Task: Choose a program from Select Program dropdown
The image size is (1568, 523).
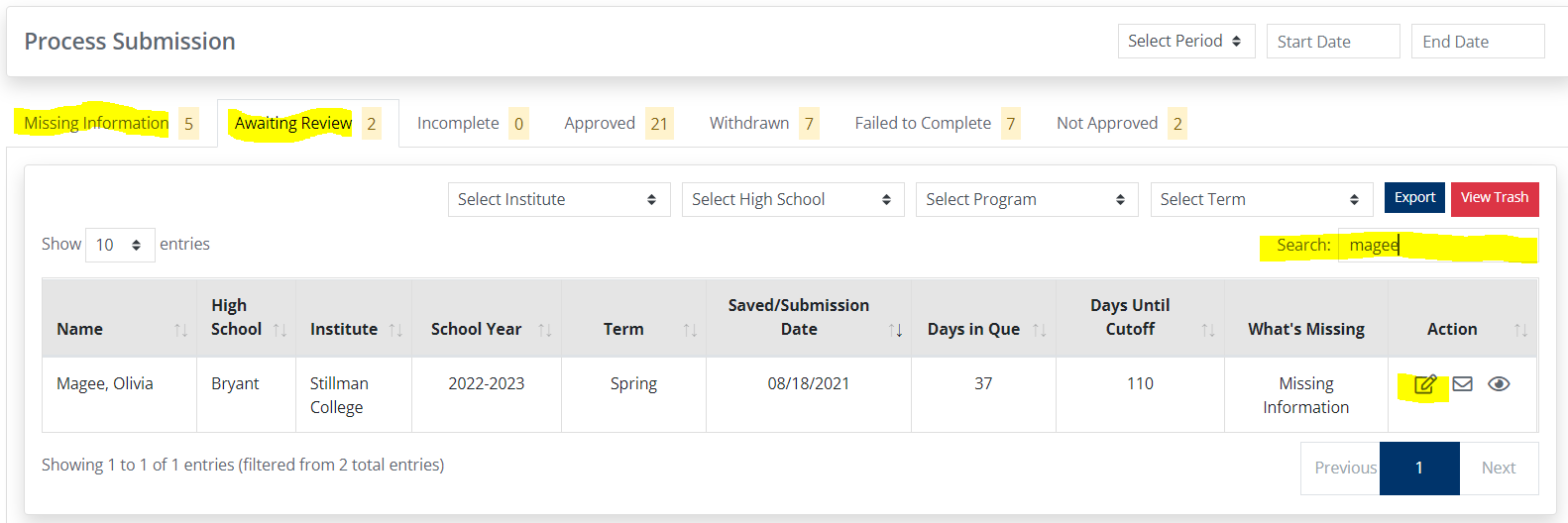Action: [x=1026, y=200]
